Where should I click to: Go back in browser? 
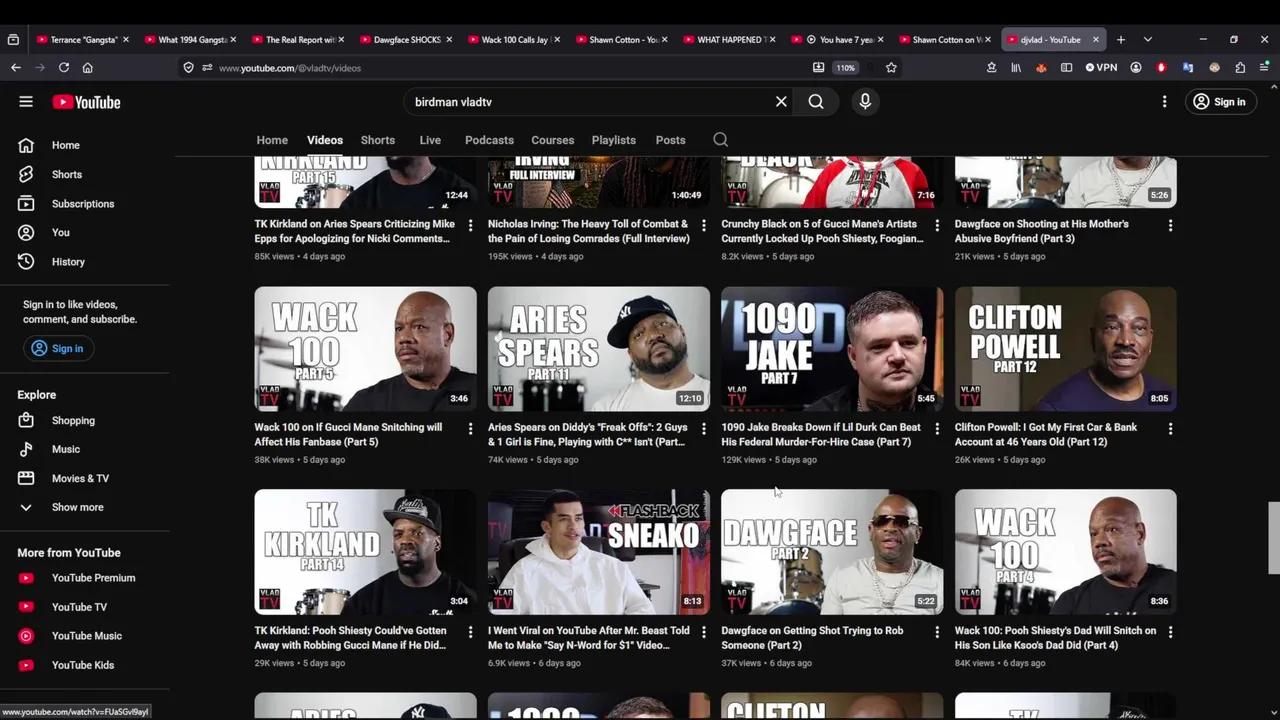(16, 67)
